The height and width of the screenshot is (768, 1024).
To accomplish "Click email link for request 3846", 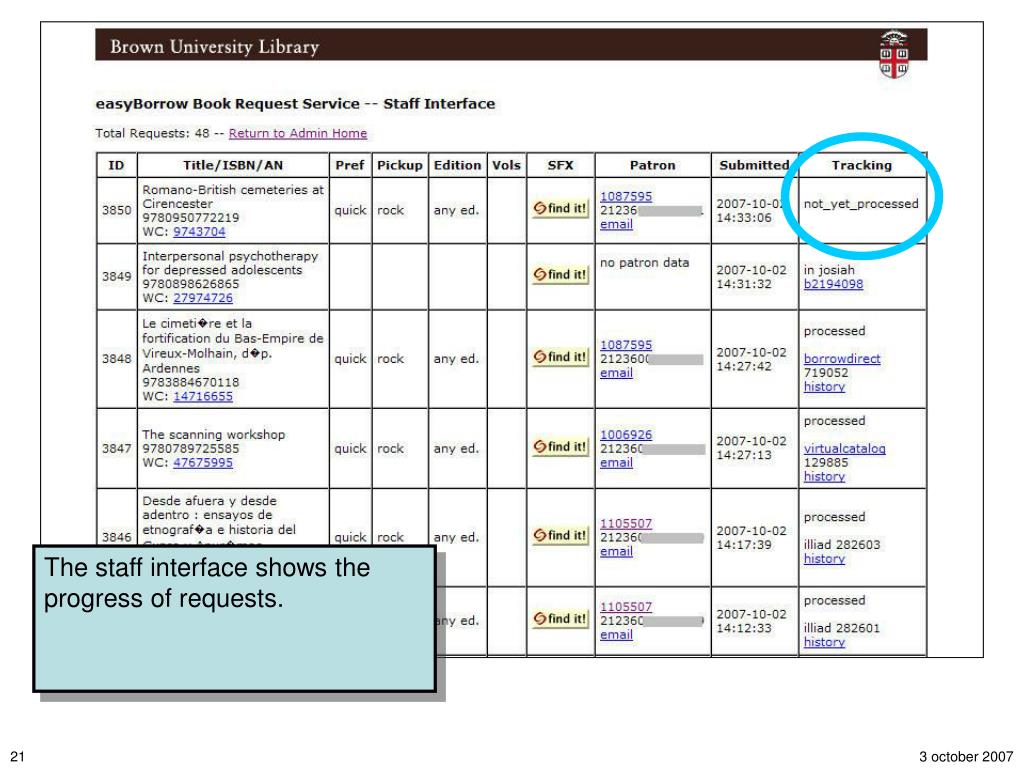I will pyautogui.click(x=616, y=551).
